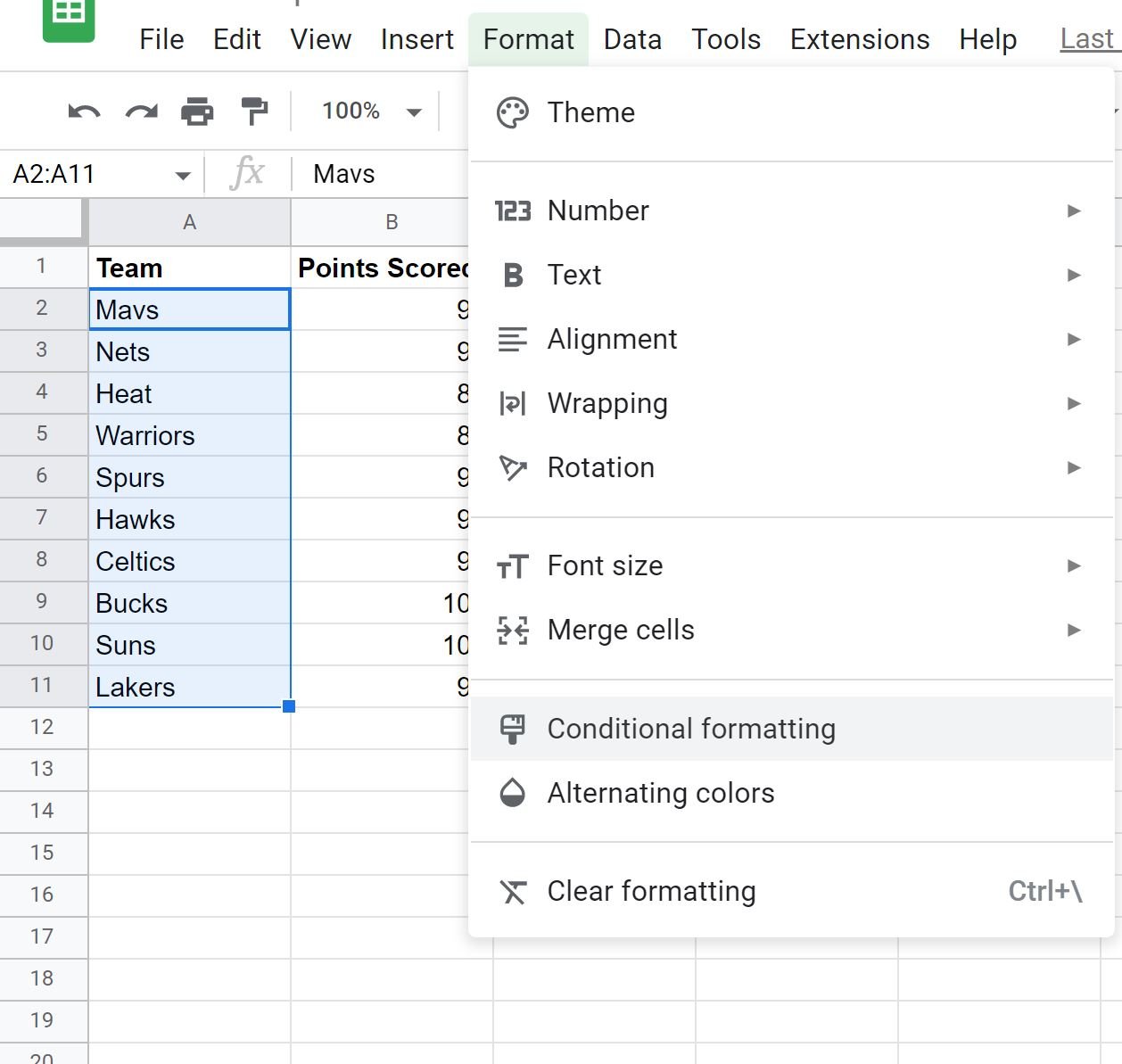Image resolution: width=1122 pixels, height=1064 pixels.
Task: Click the Spurs cell
Action: click(189, 477)
